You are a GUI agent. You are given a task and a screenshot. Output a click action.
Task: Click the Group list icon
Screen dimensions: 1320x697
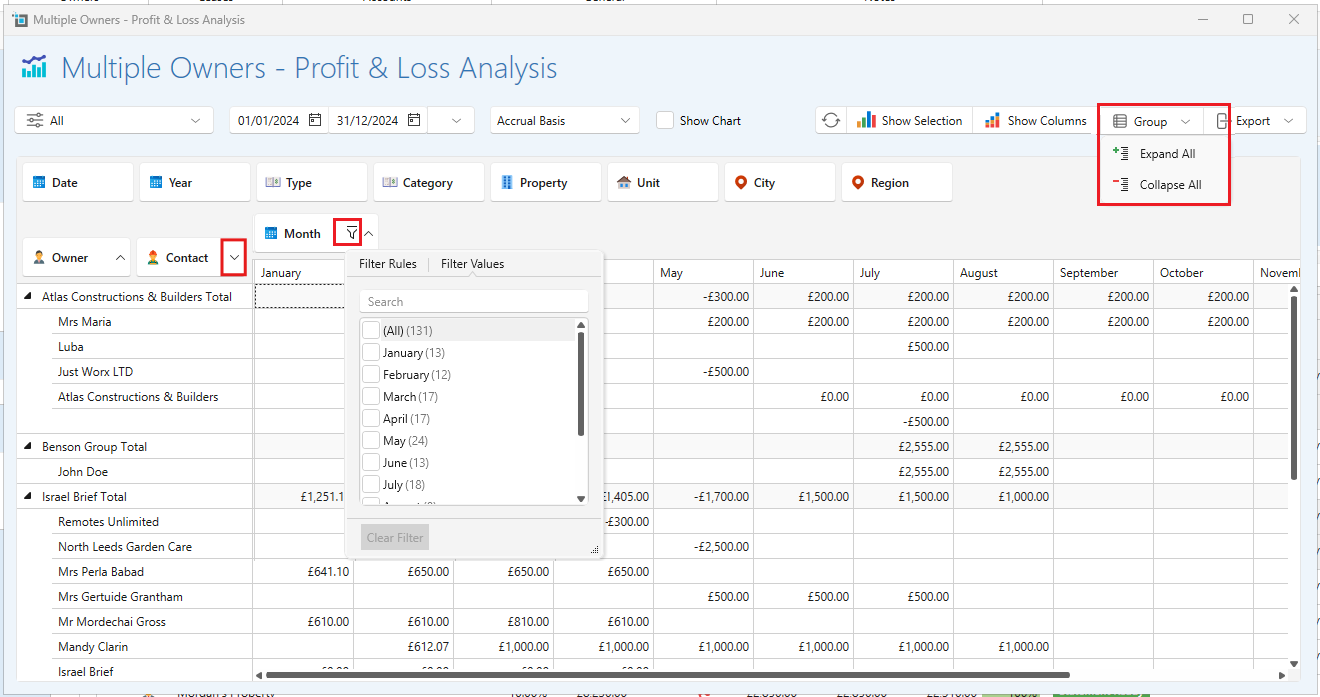pos(1120,121)
